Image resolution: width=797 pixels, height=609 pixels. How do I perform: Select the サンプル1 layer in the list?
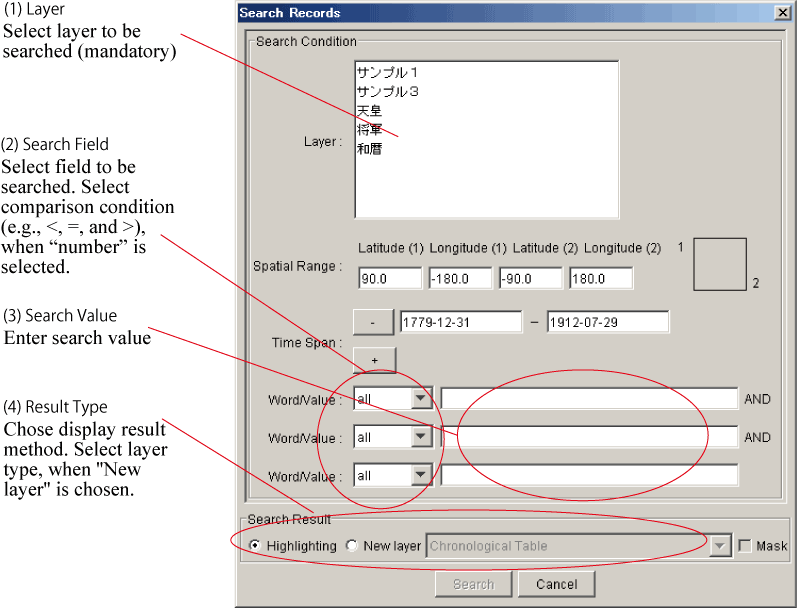[x=387, y=73]
